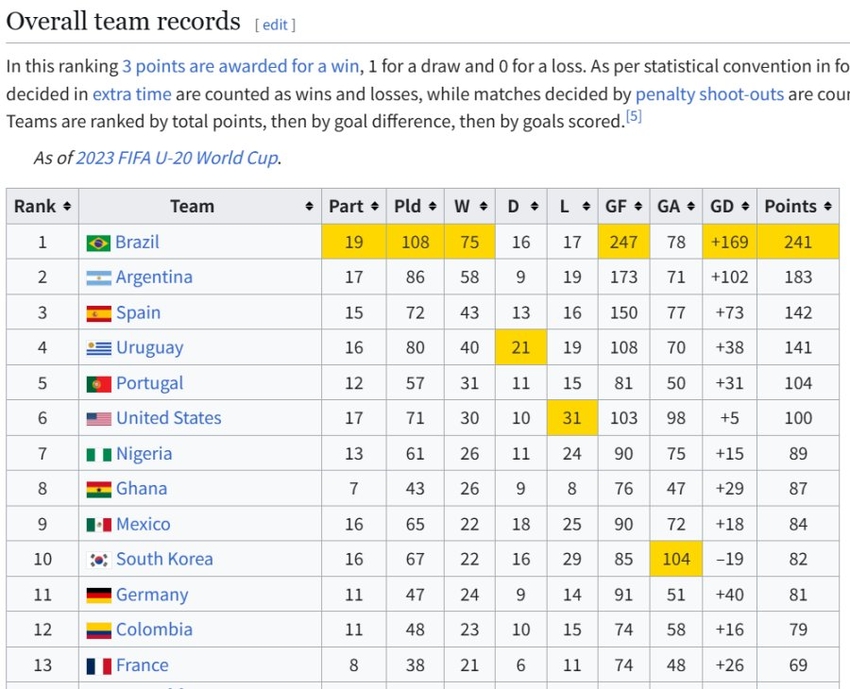Click the Brazil flag icon
The image size is (850, 689).
(98, 243)
